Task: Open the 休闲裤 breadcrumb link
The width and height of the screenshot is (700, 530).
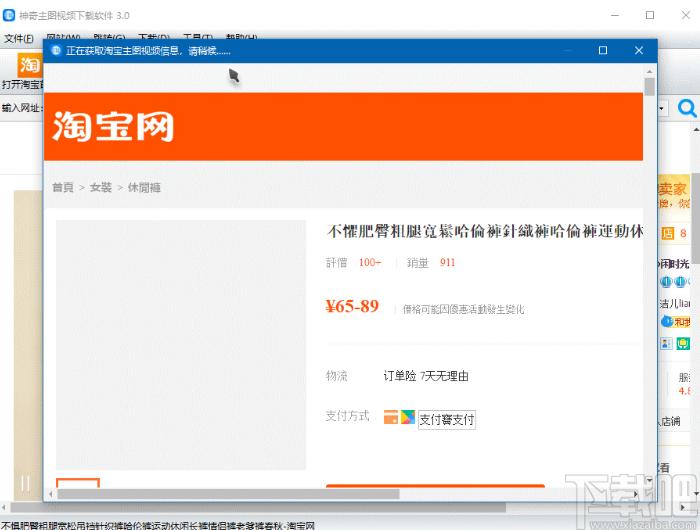Action: (144, 188)
